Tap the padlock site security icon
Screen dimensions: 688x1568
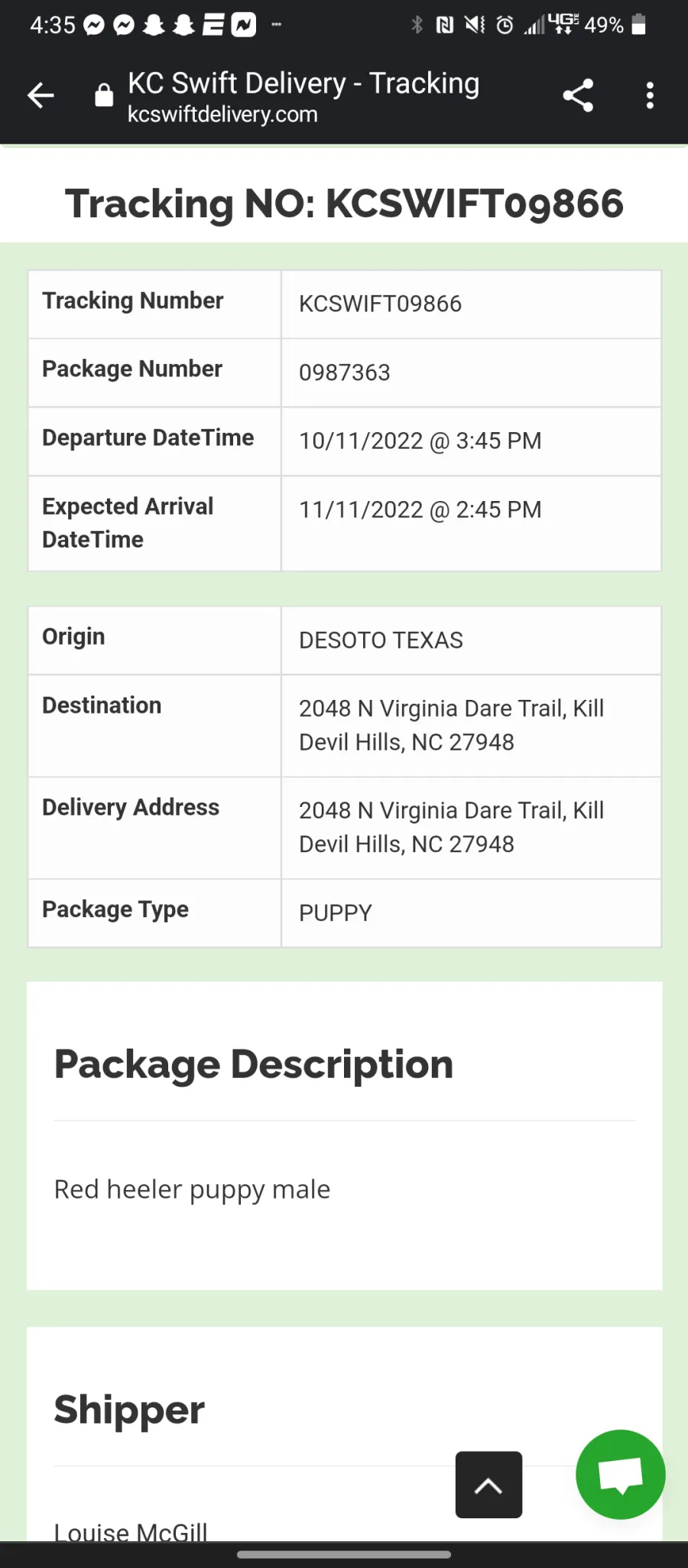coord(104,96)
